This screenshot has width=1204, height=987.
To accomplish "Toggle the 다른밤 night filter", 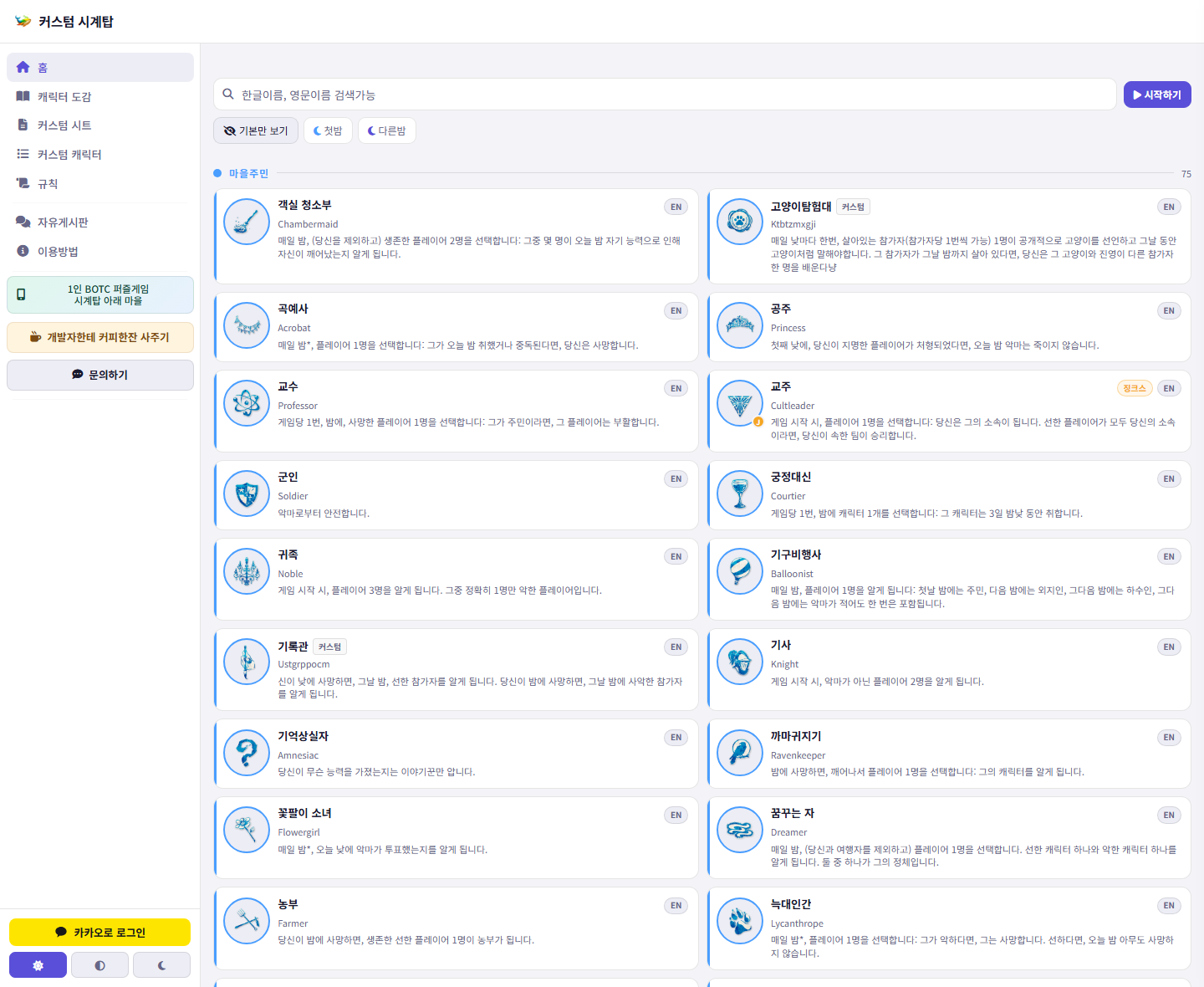I will click(x=387, y=130).
